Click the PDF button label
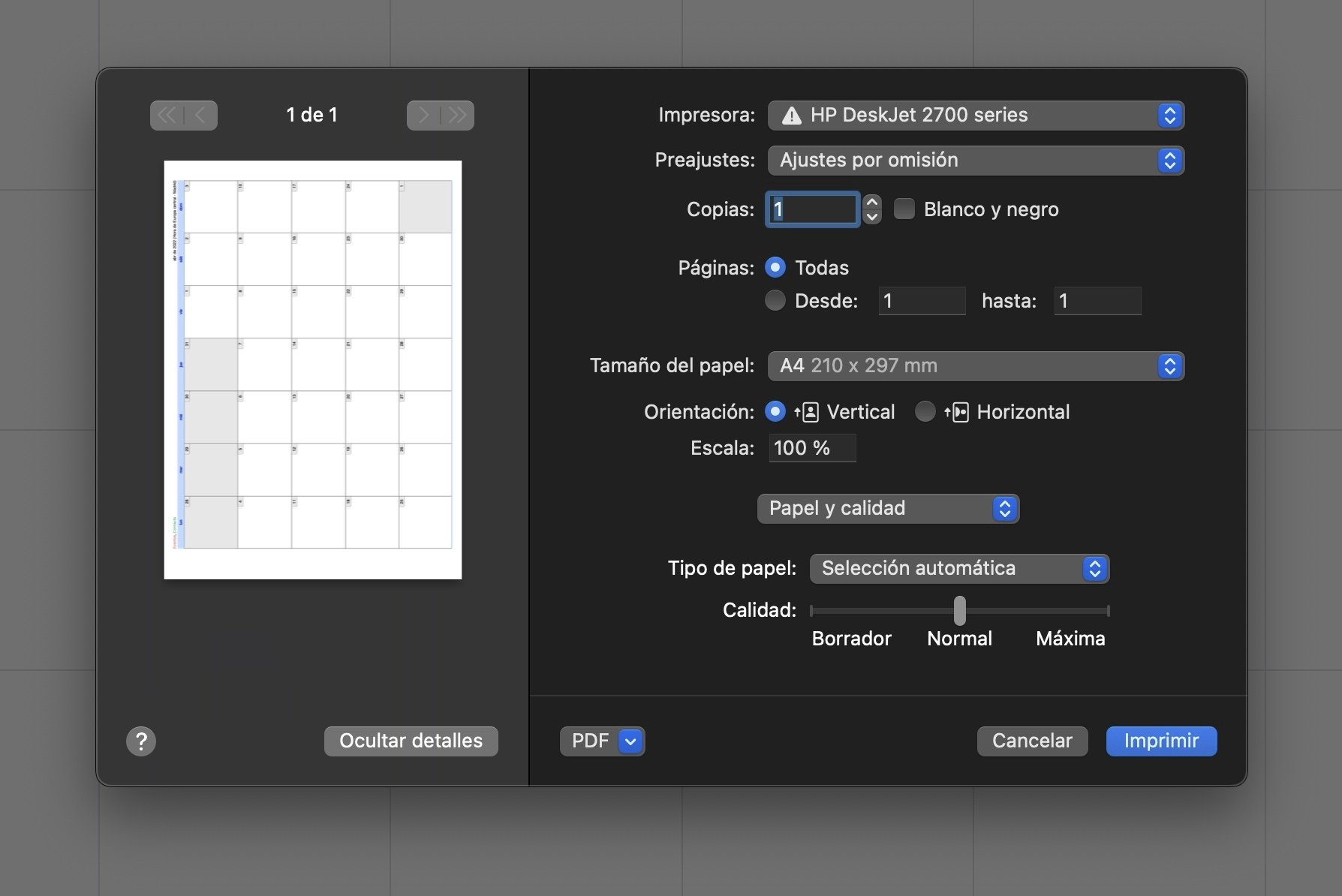The image size is (1342, 896). (590, 741)
